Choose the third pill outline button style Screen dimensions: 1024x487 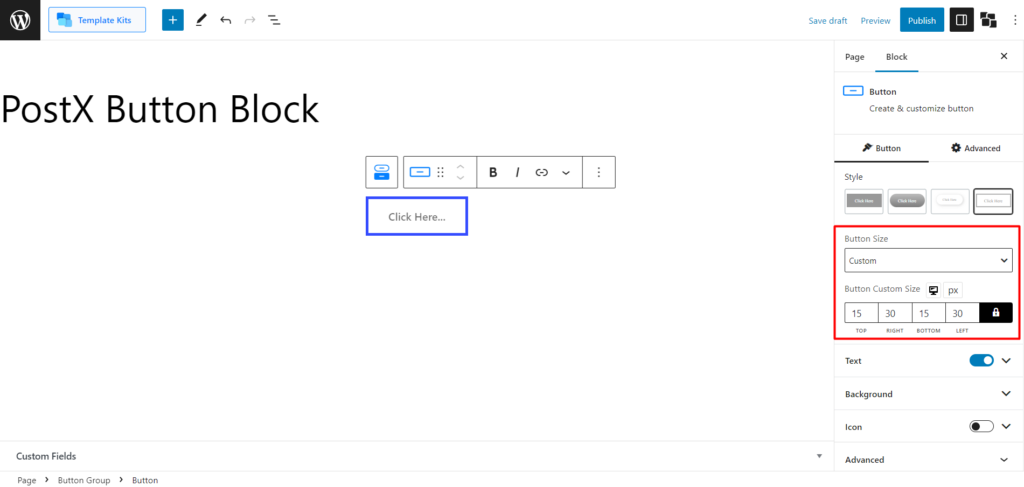(950, 201)
